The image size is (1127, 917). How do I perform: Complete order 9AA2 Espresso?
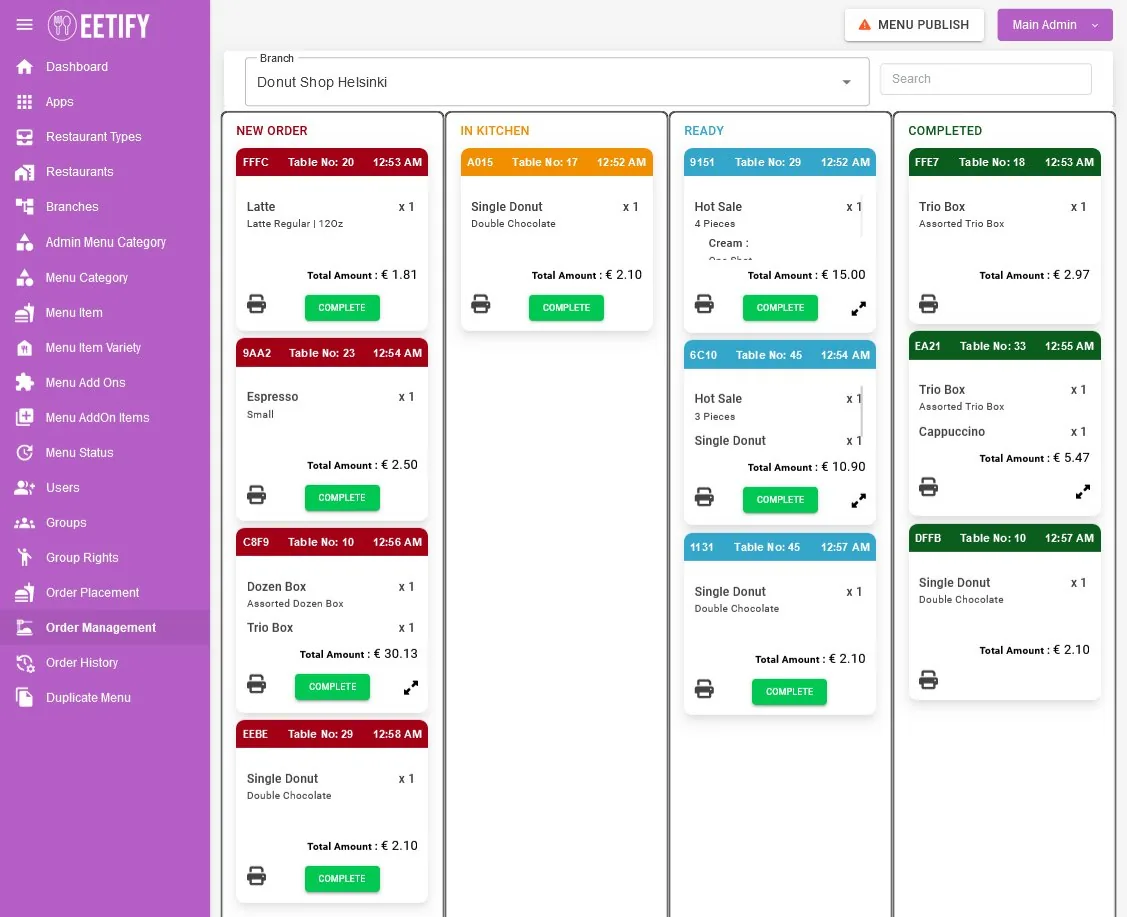click(x=342, y=497)
